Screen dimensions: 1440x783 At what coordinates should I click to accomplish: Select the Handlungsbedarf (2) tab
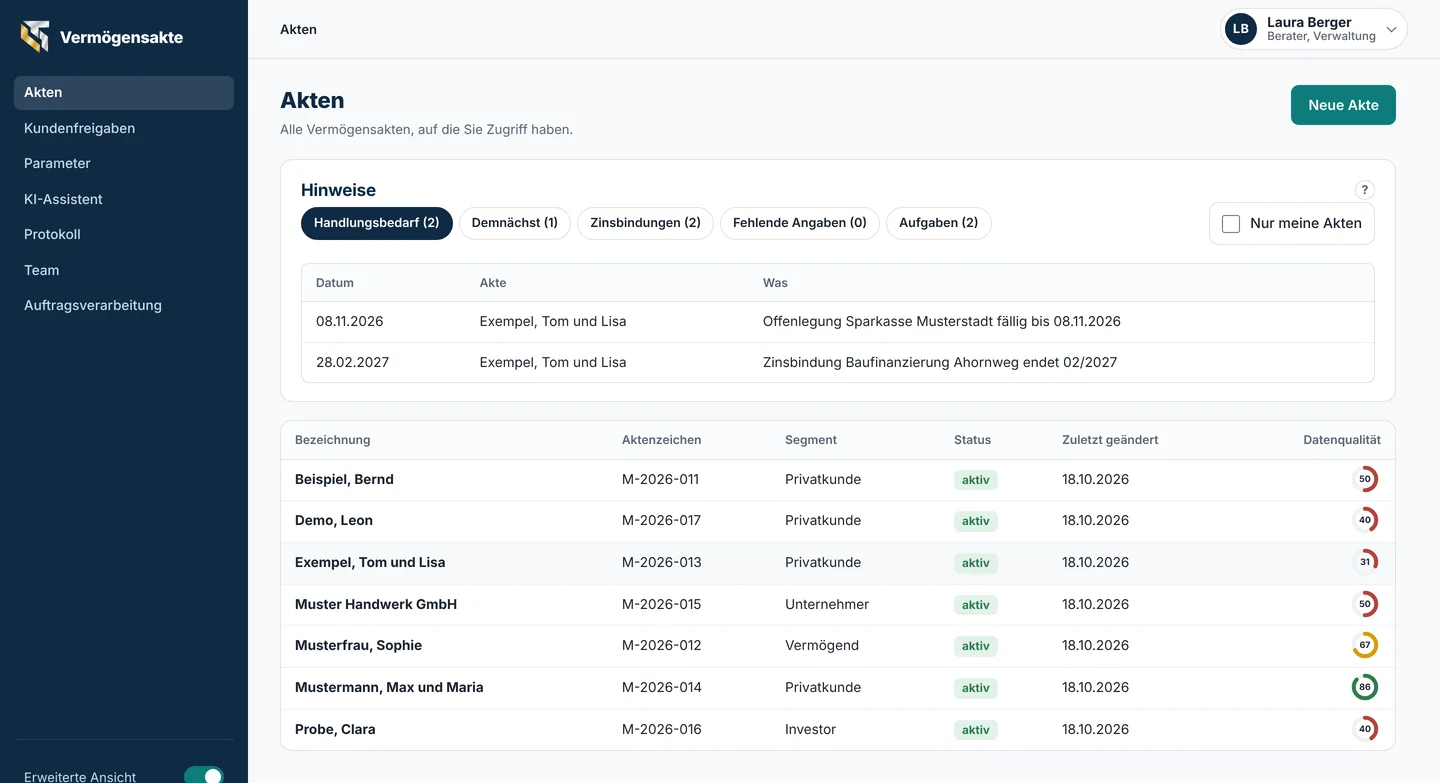tap(377, 223)
